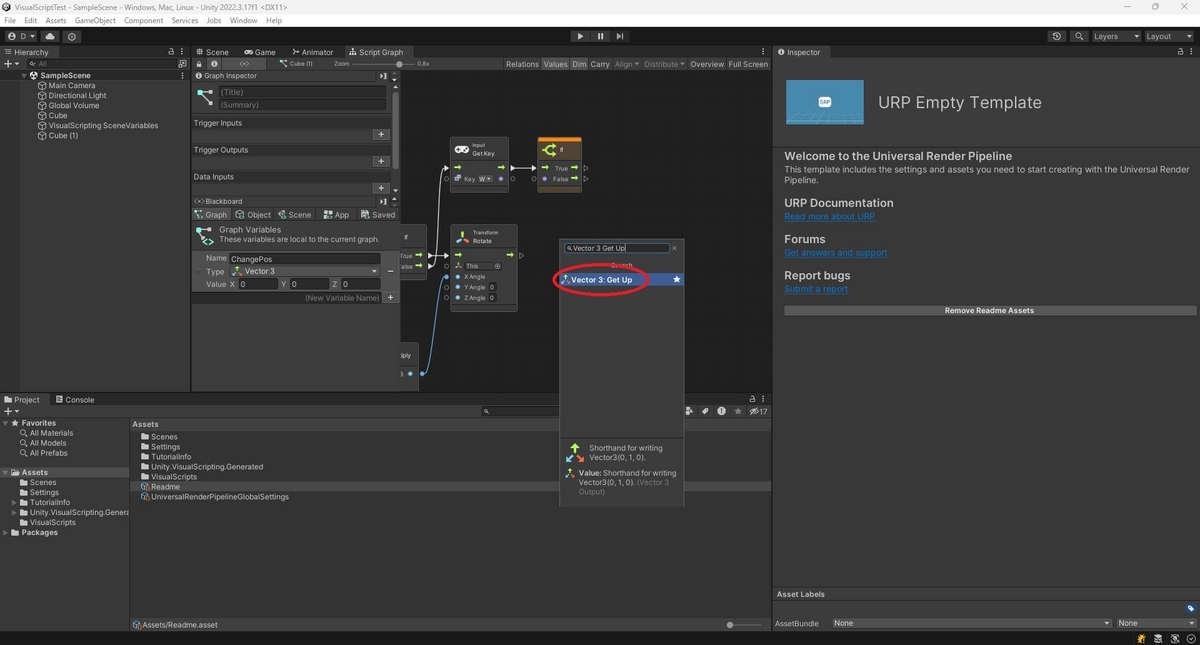This screenshot has width=1200, height=645.
Task: Open the account dropdown labeled D
Action: (21, 36)
